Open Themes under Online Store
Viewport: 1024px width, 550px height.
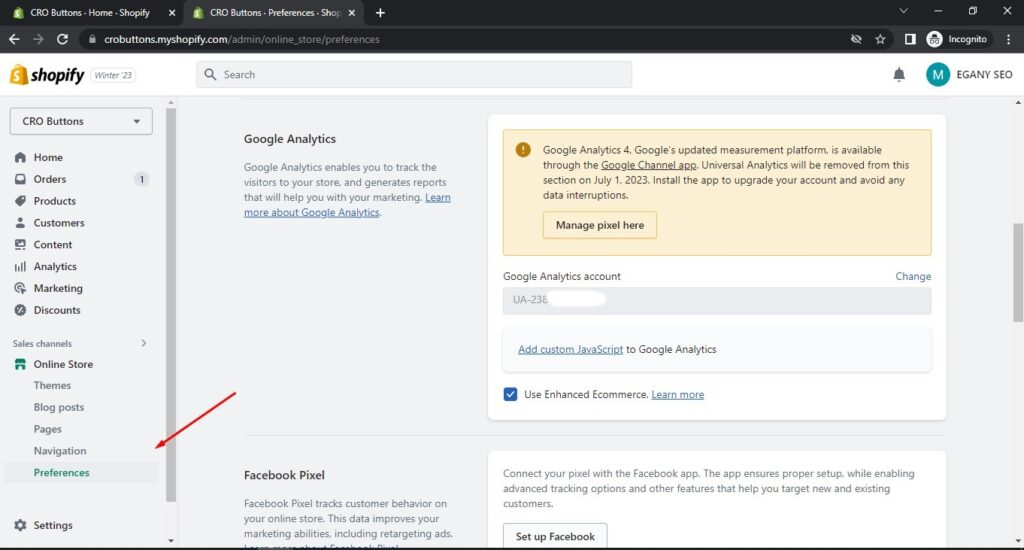pos(52,385)
